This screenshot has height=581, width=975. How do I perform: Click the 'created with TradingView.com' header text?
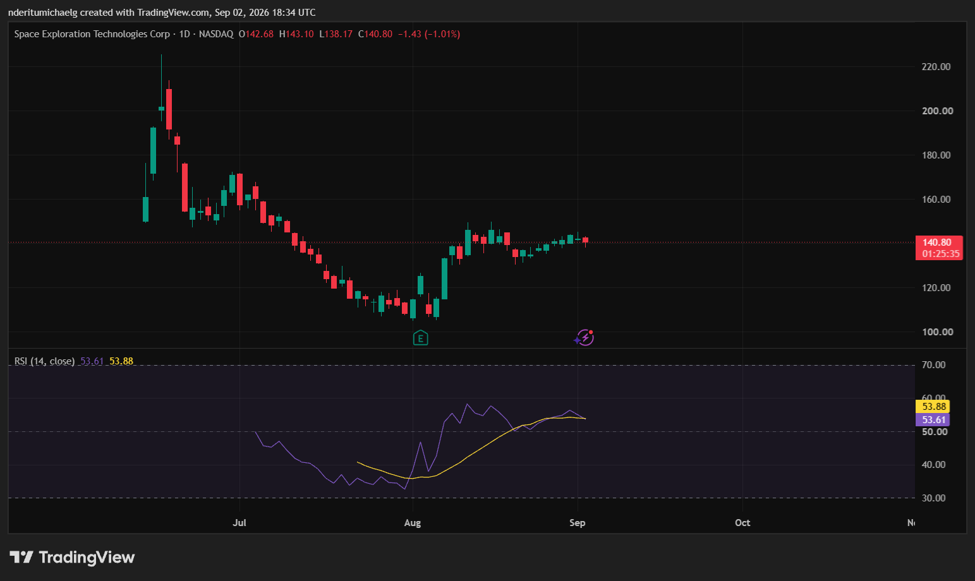pos(144,12)
